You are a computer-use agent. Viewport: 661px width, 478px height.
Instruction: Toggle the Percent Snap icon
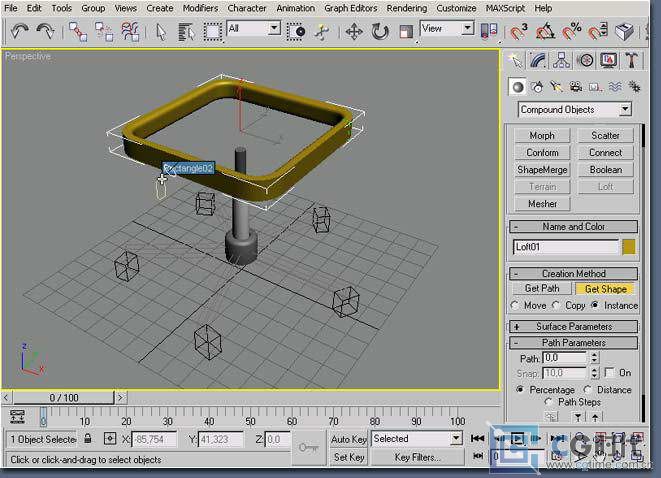coord(572,32)
